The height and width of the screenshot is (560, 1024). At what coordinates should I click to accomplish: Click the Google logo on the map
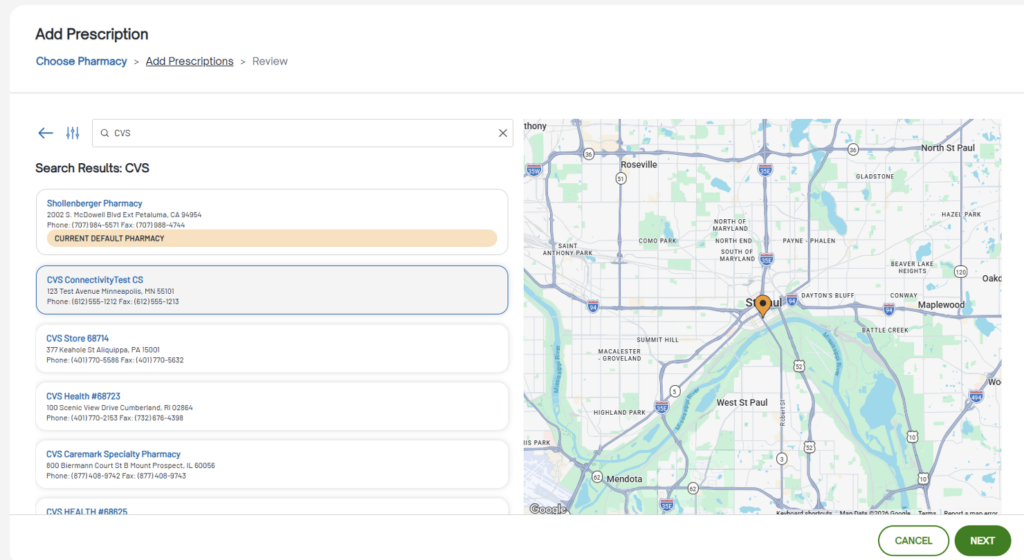(x=547, y=509)
